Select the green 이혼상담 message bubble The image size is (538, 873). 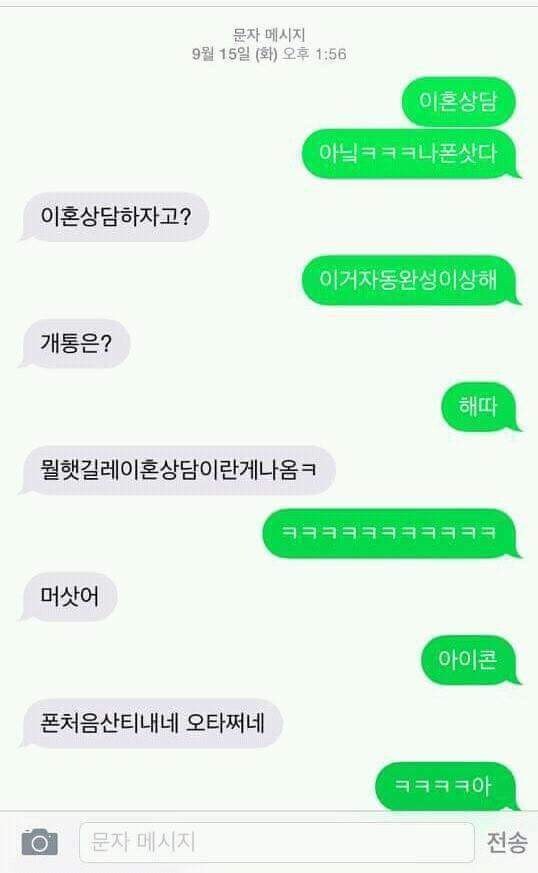click(x=458, y=101)
